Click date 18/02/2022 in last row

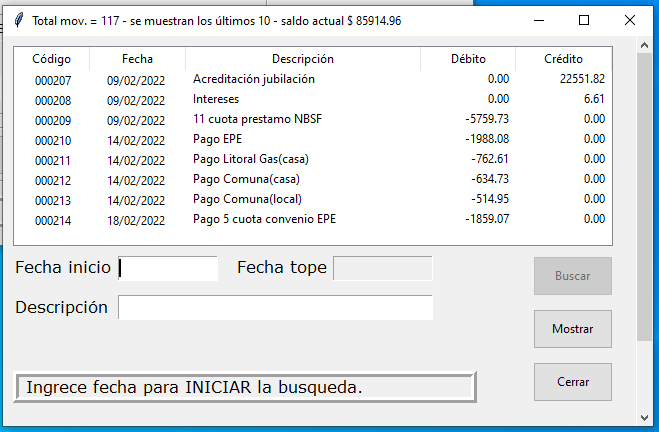coord(136,221)
